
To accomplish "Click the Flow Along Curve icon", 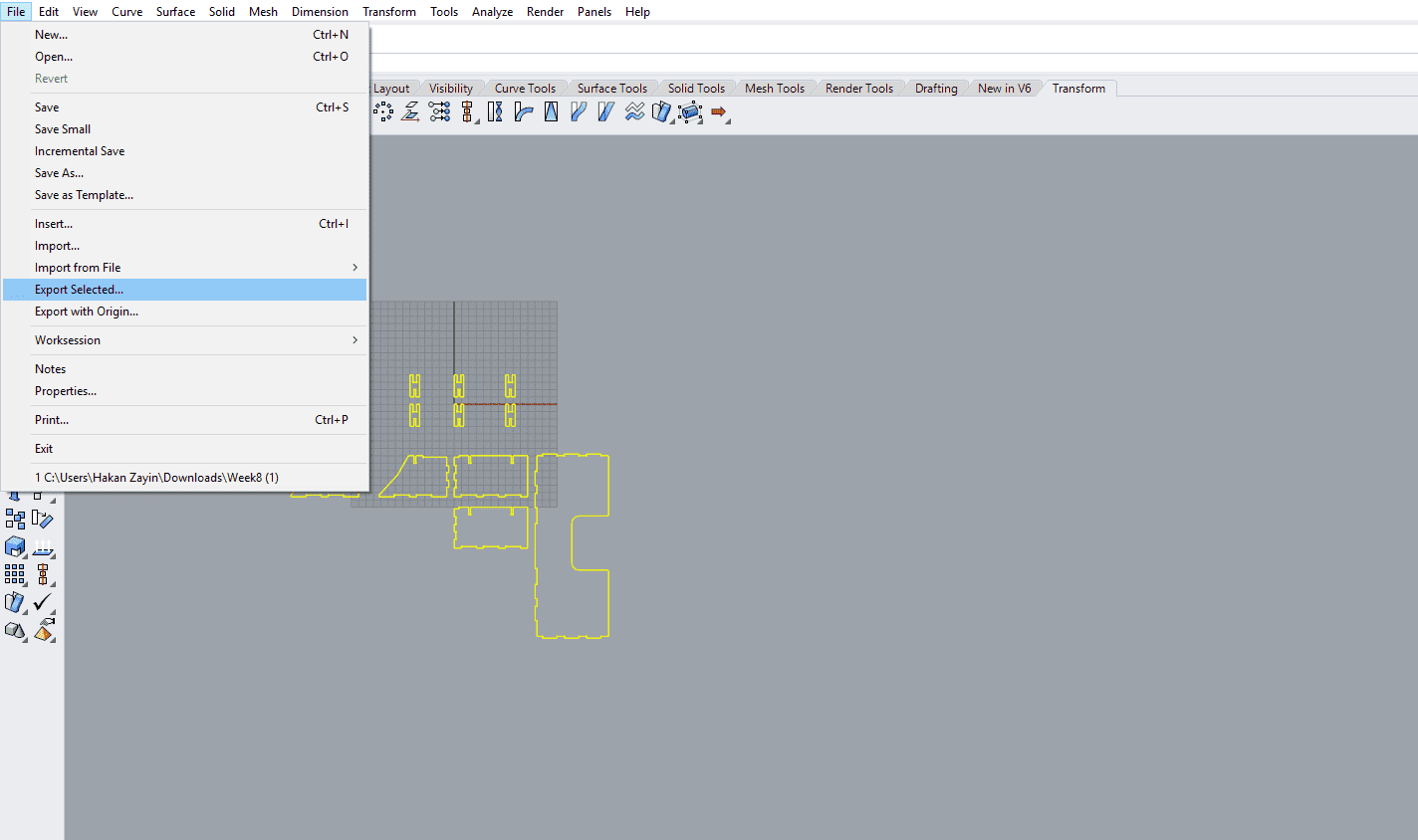I will click(579, 112).
